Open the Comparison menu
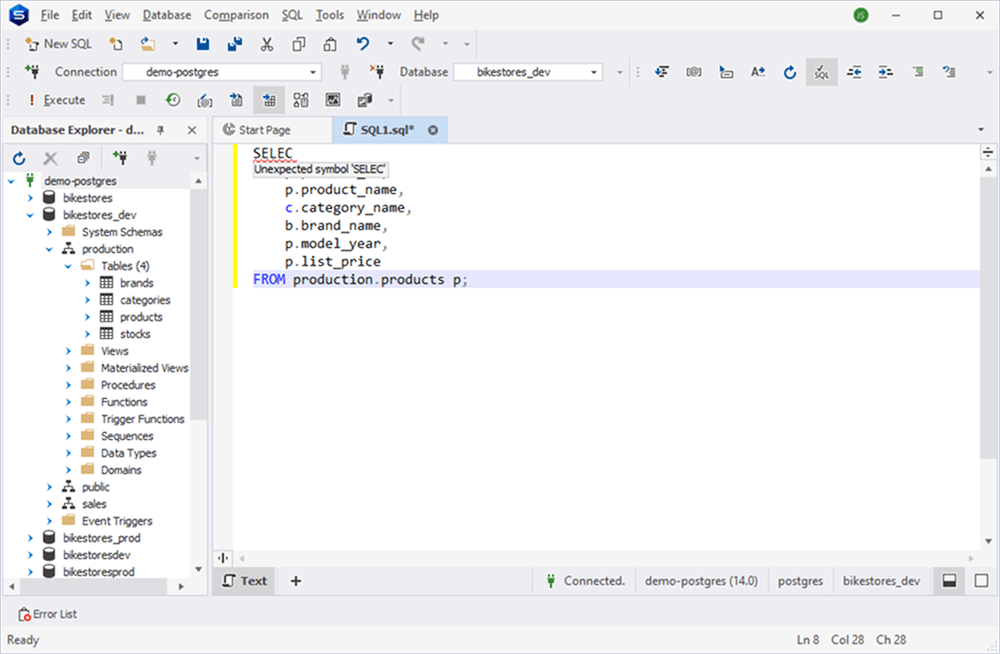Screen dimensions: 1000x654 coord(236,15)
